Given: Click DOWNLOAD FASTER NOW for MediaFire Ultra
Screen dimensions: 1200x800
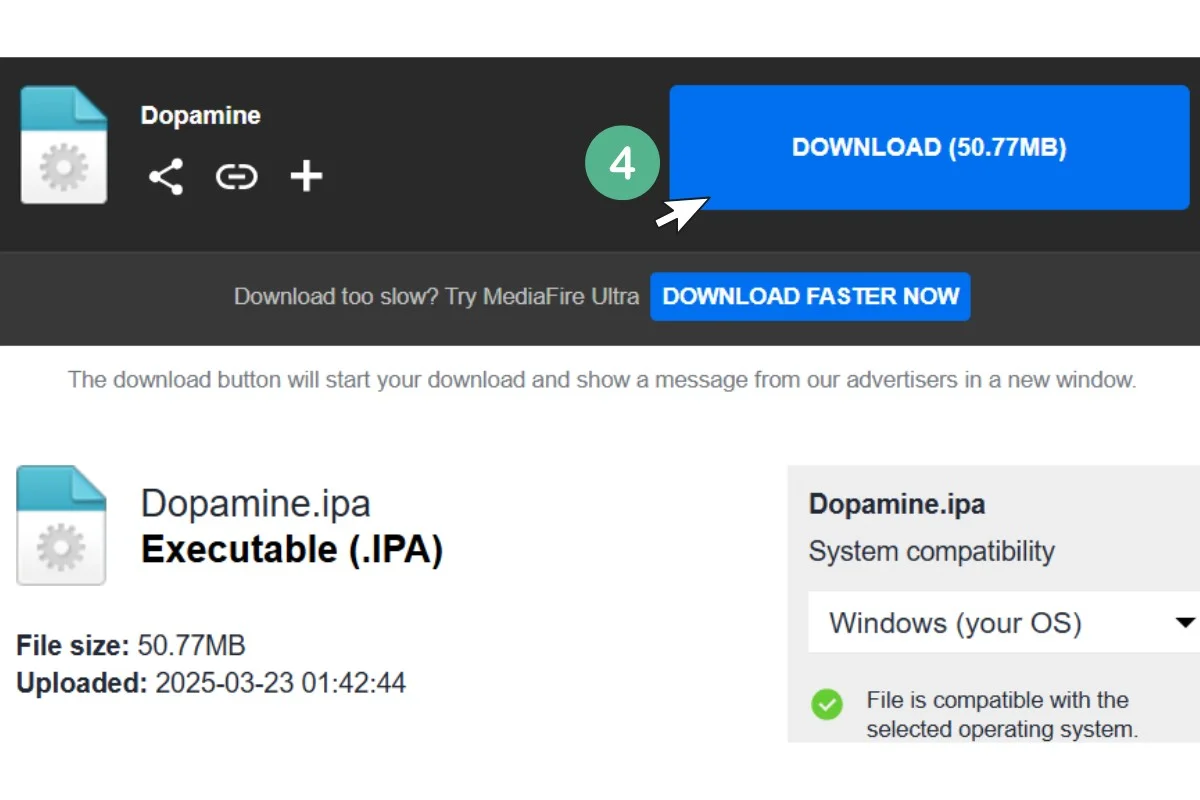Looking at the screenshot, I should click(810, 296).
